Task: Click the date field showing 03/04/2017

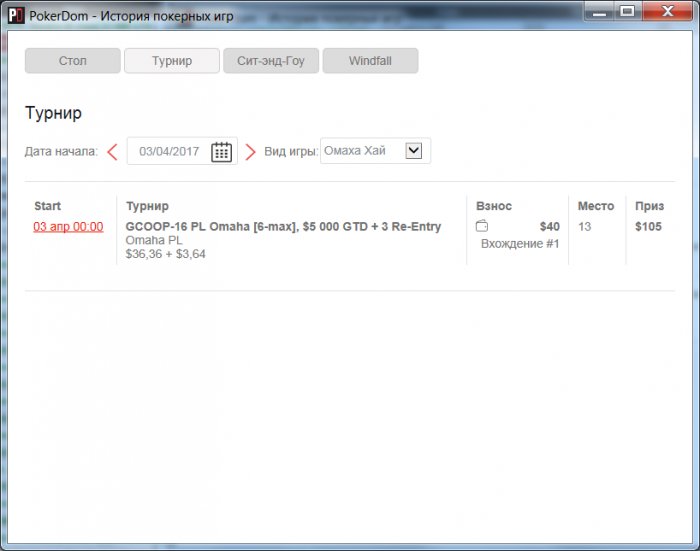Action: coord(182,151)
